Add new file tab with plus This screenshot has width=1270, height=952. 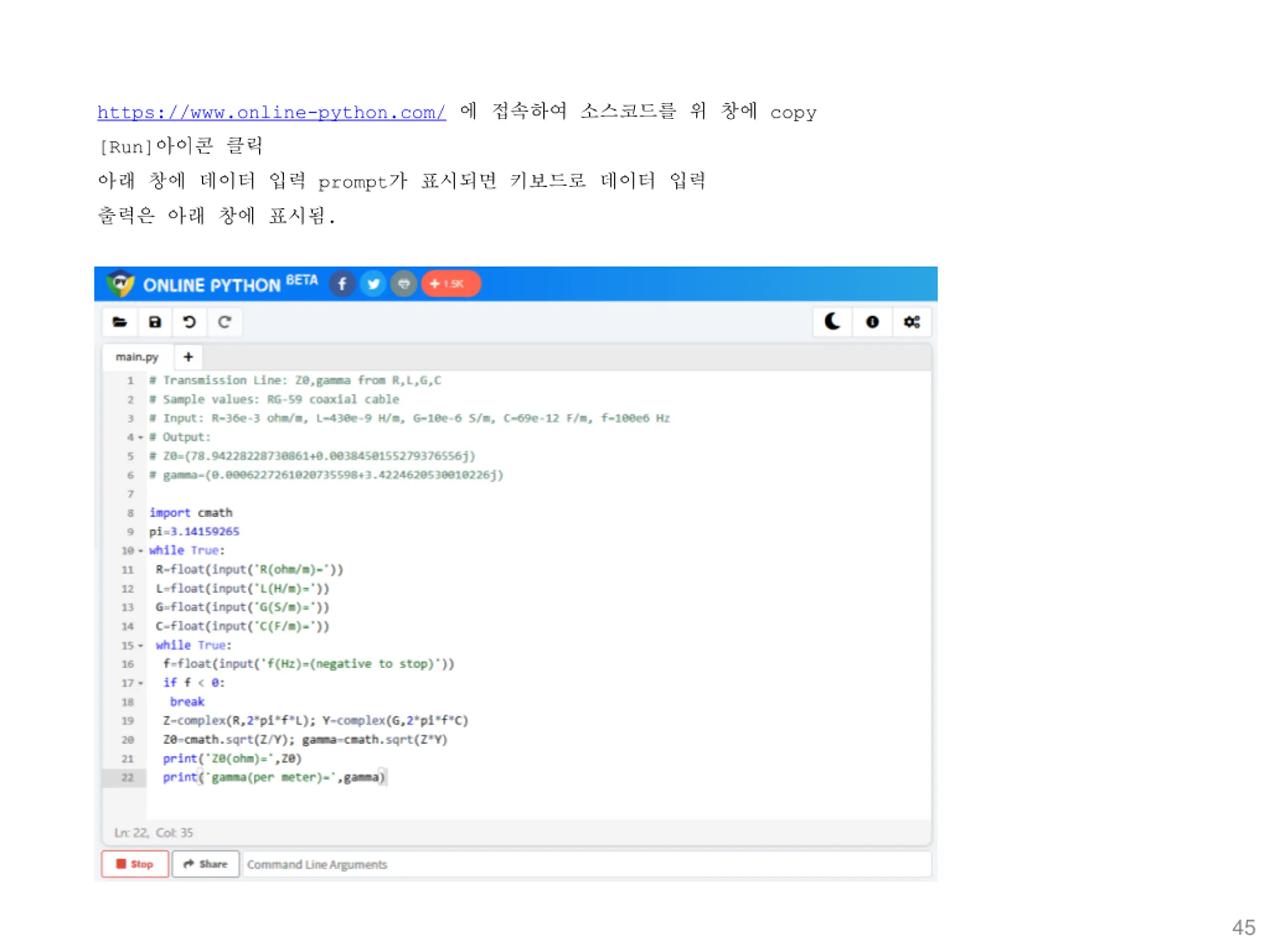click(189, 357)
